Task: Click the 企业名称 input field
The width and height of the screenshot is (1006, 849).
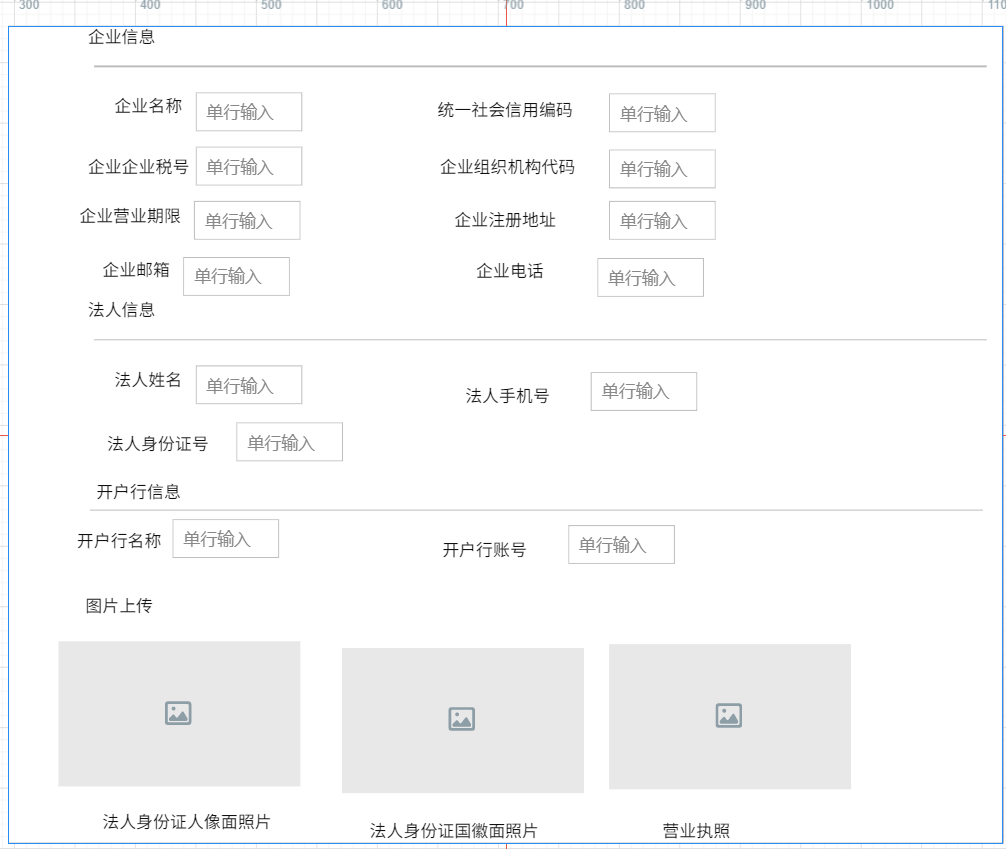Action: click(x=249, y=112)
